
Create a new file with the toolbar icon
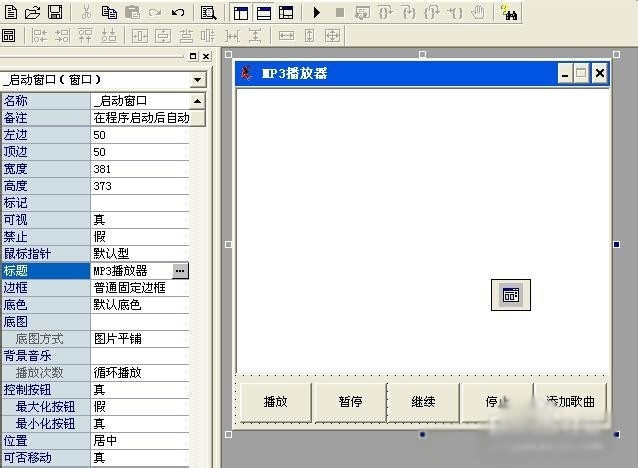[11, 12]
